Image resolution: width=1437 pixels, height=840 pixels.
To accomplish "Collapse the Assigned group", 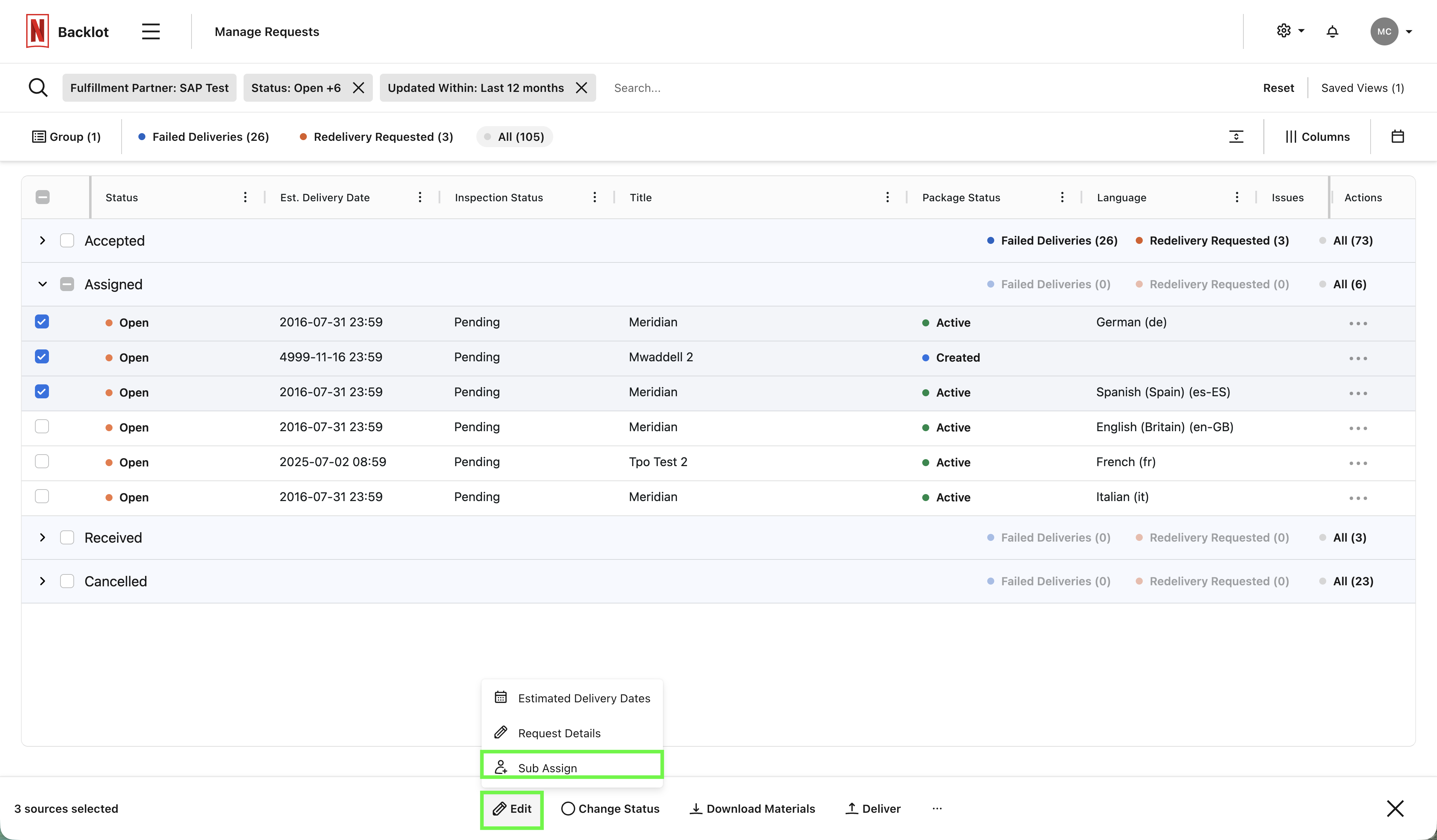I will [x=42, y=284].
